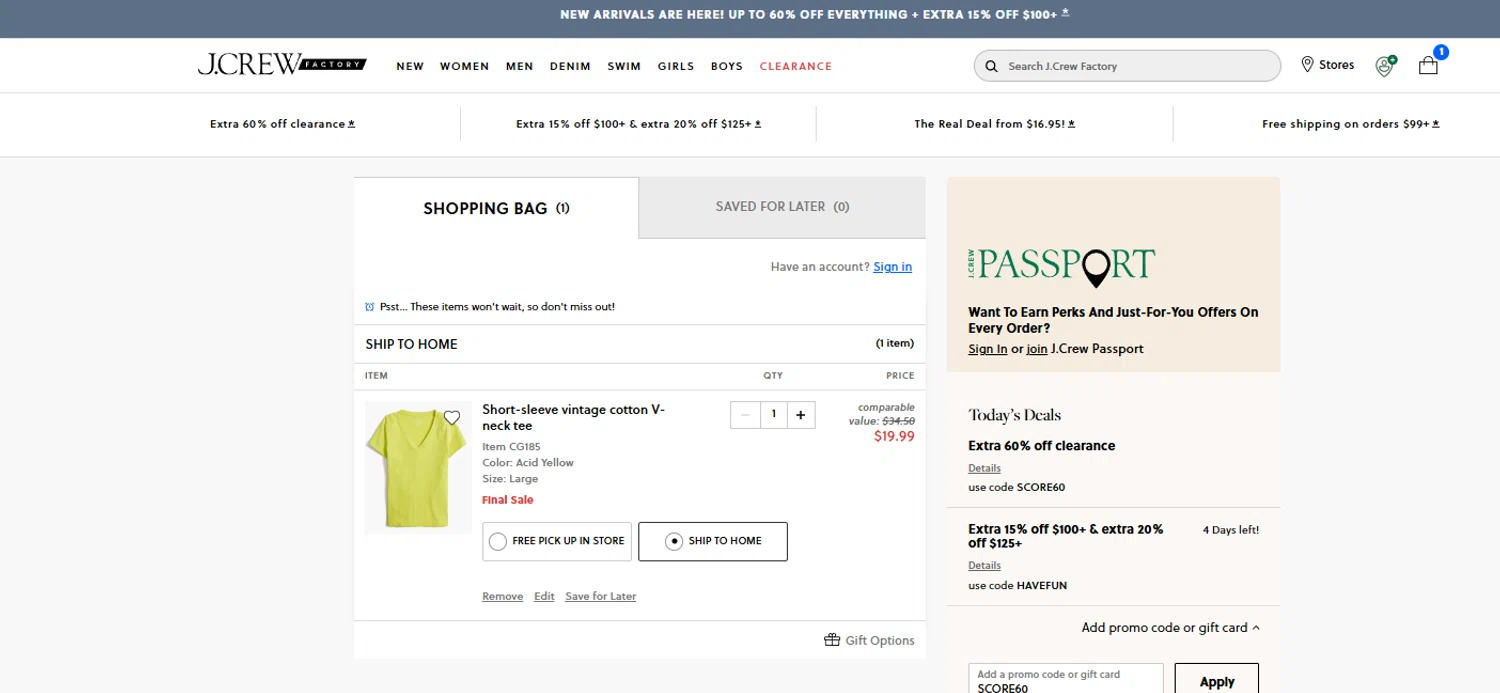Open Details under Extra 15% off deal
Screen dimensions: 1500x693
point(984,566)
